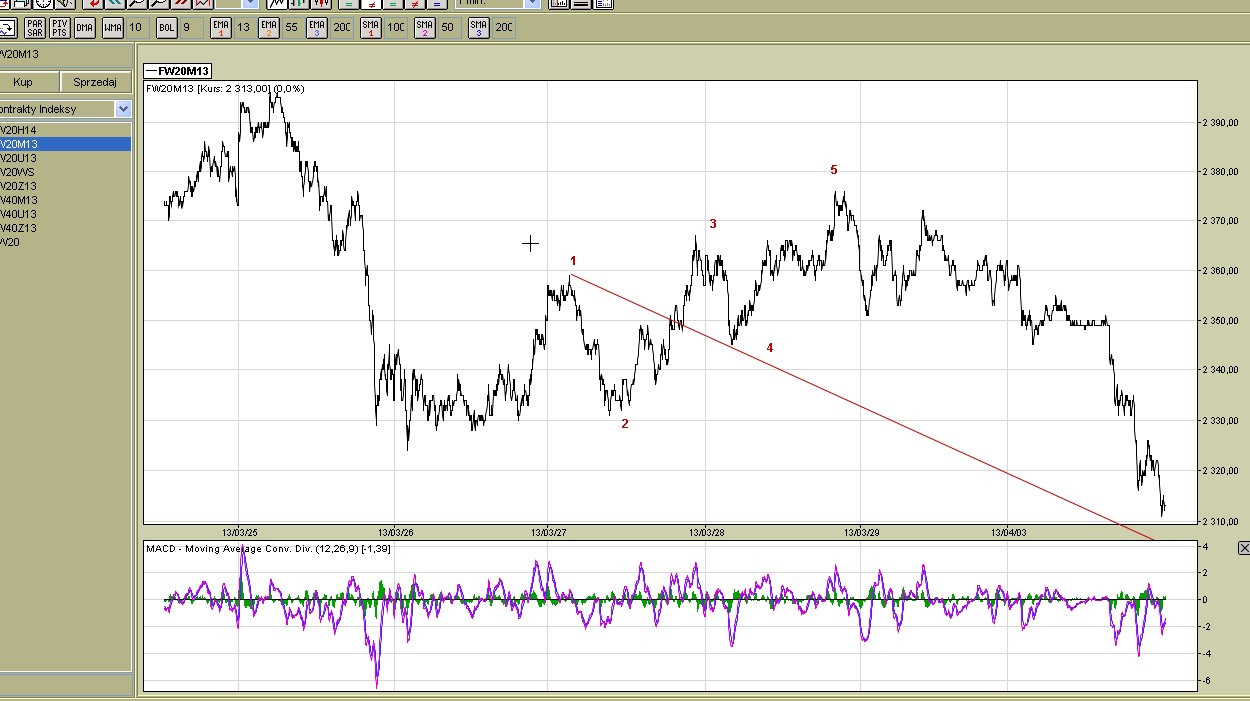This screenshot has width=1250, height=701.
Task: Edit the WMA period field showing 10
Action: point(136,28)
